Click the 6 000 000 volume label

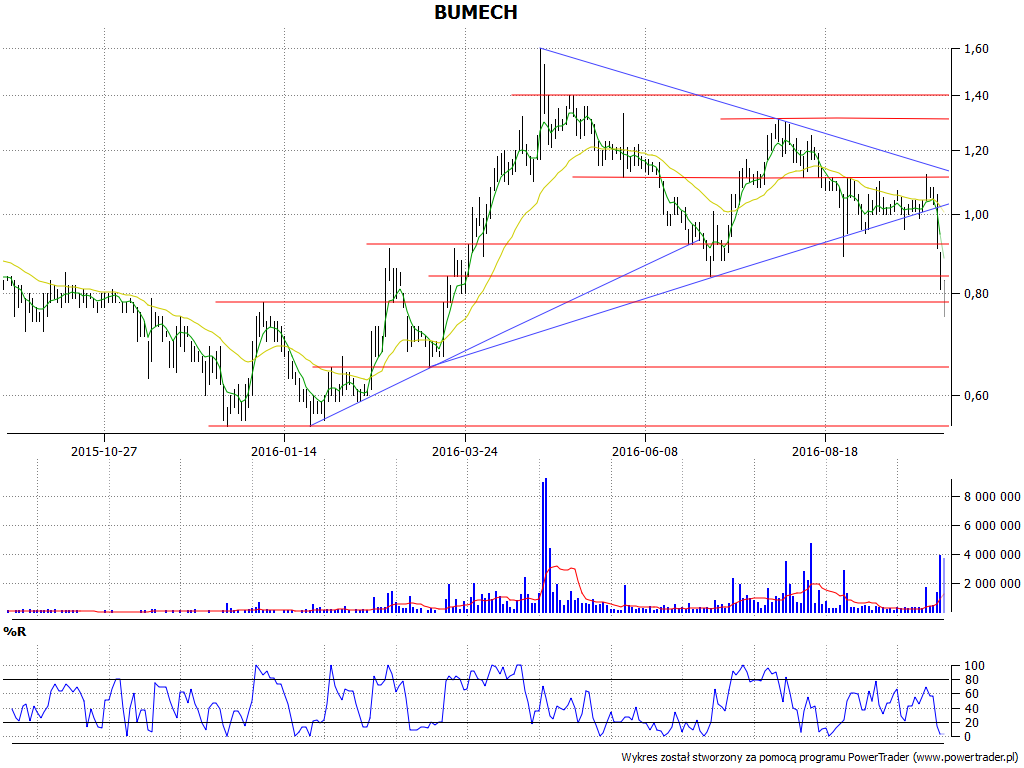pyautogui.click(x=992, y=526)
